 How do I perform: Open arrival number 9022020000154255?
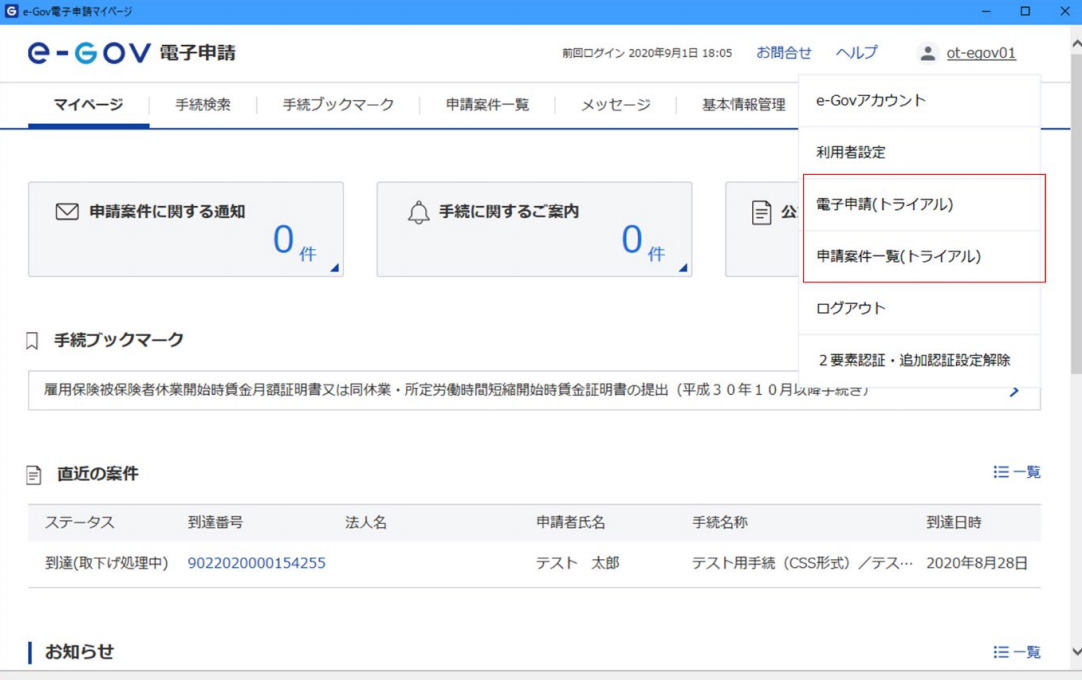(257, 563)
